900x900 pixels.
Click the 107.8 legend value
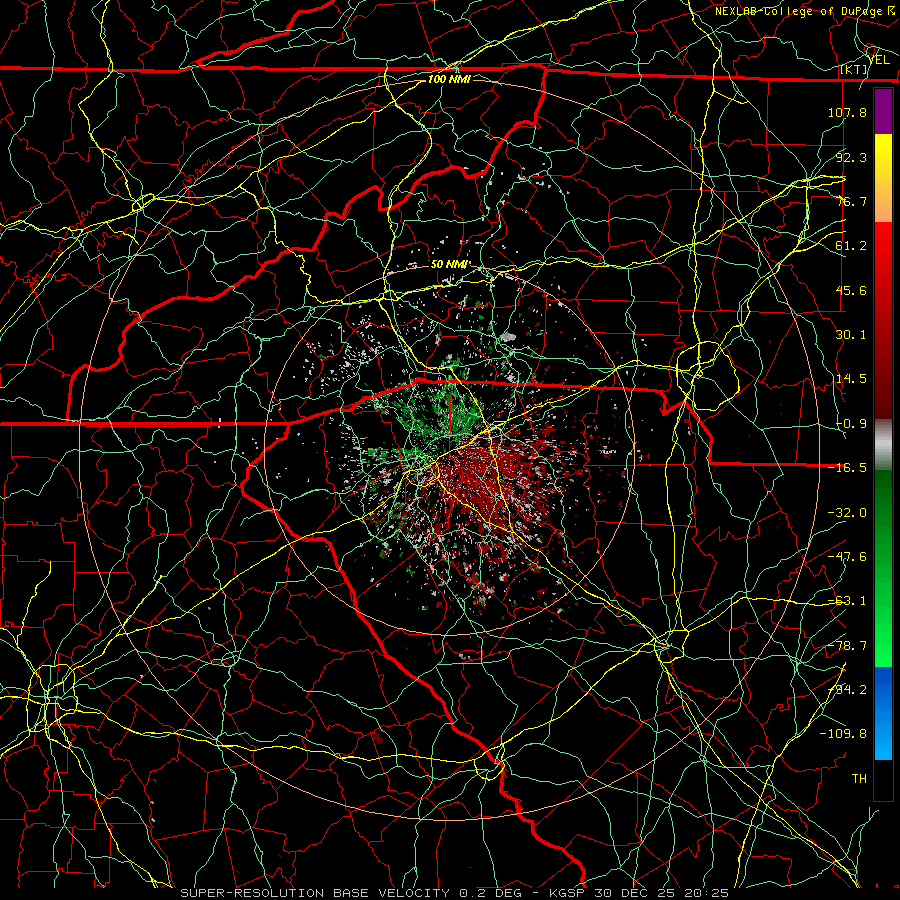(x=847, y=112)
